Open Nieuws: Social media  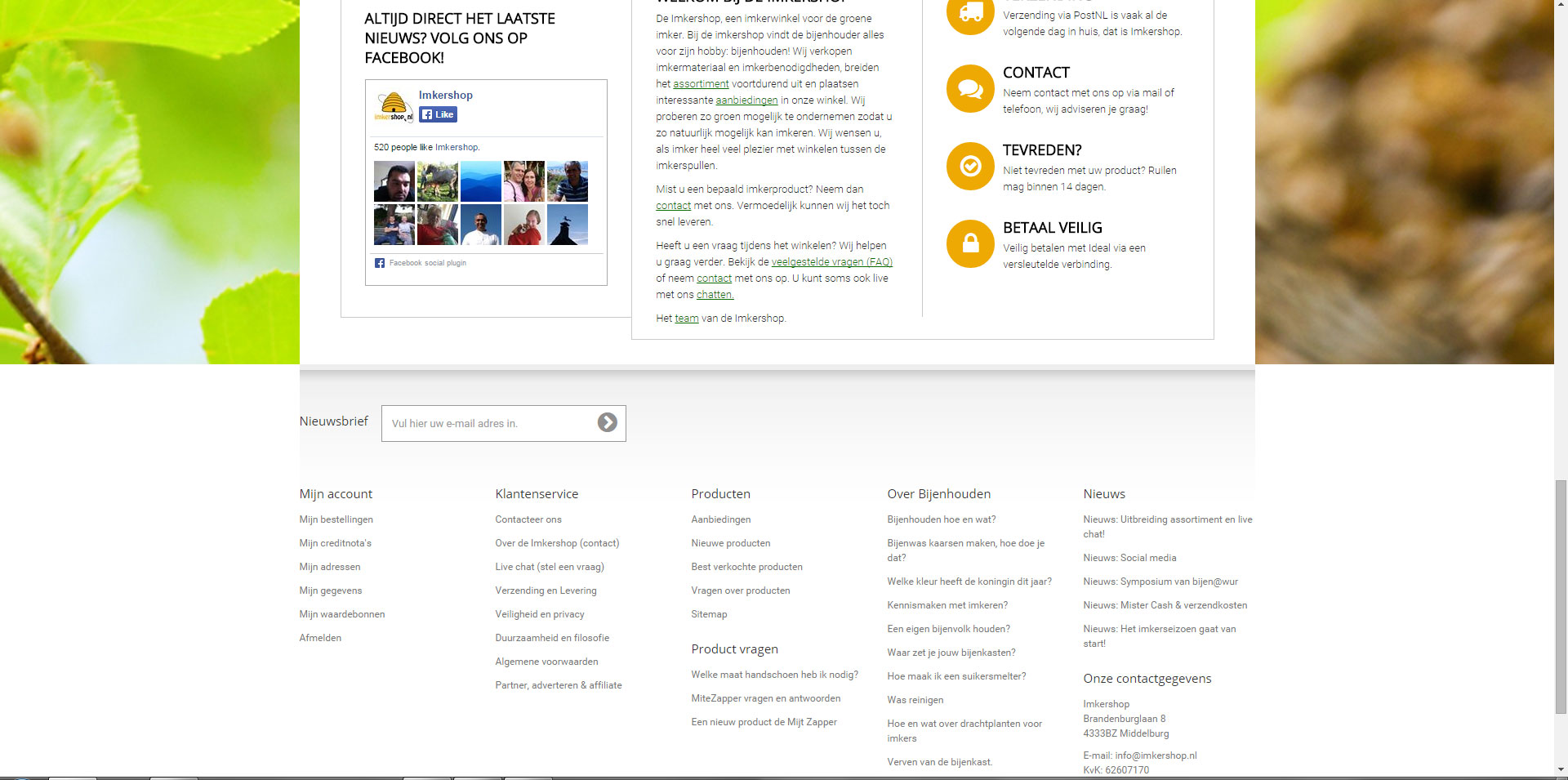[x=1130, y=558]
